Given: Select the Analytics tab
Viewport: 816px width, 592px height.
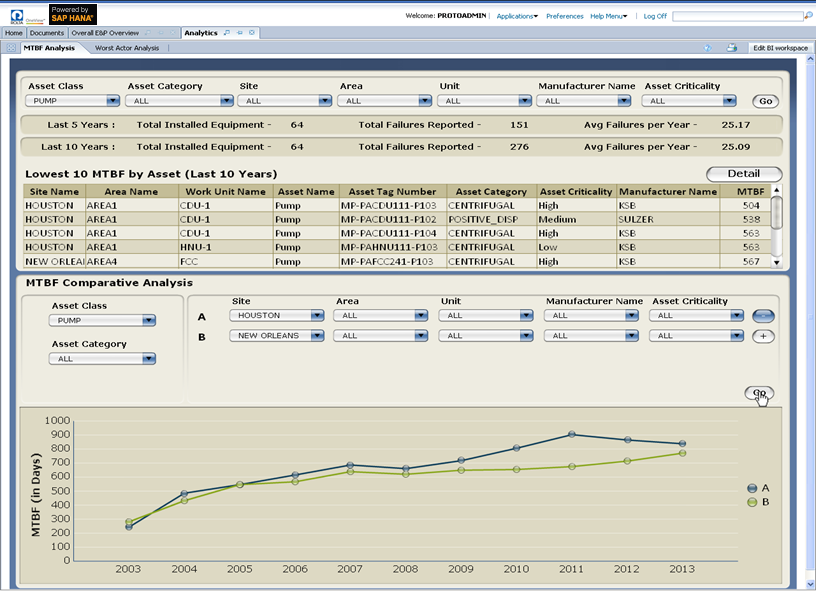Looking at the screenshot, I should coord(201,33).
